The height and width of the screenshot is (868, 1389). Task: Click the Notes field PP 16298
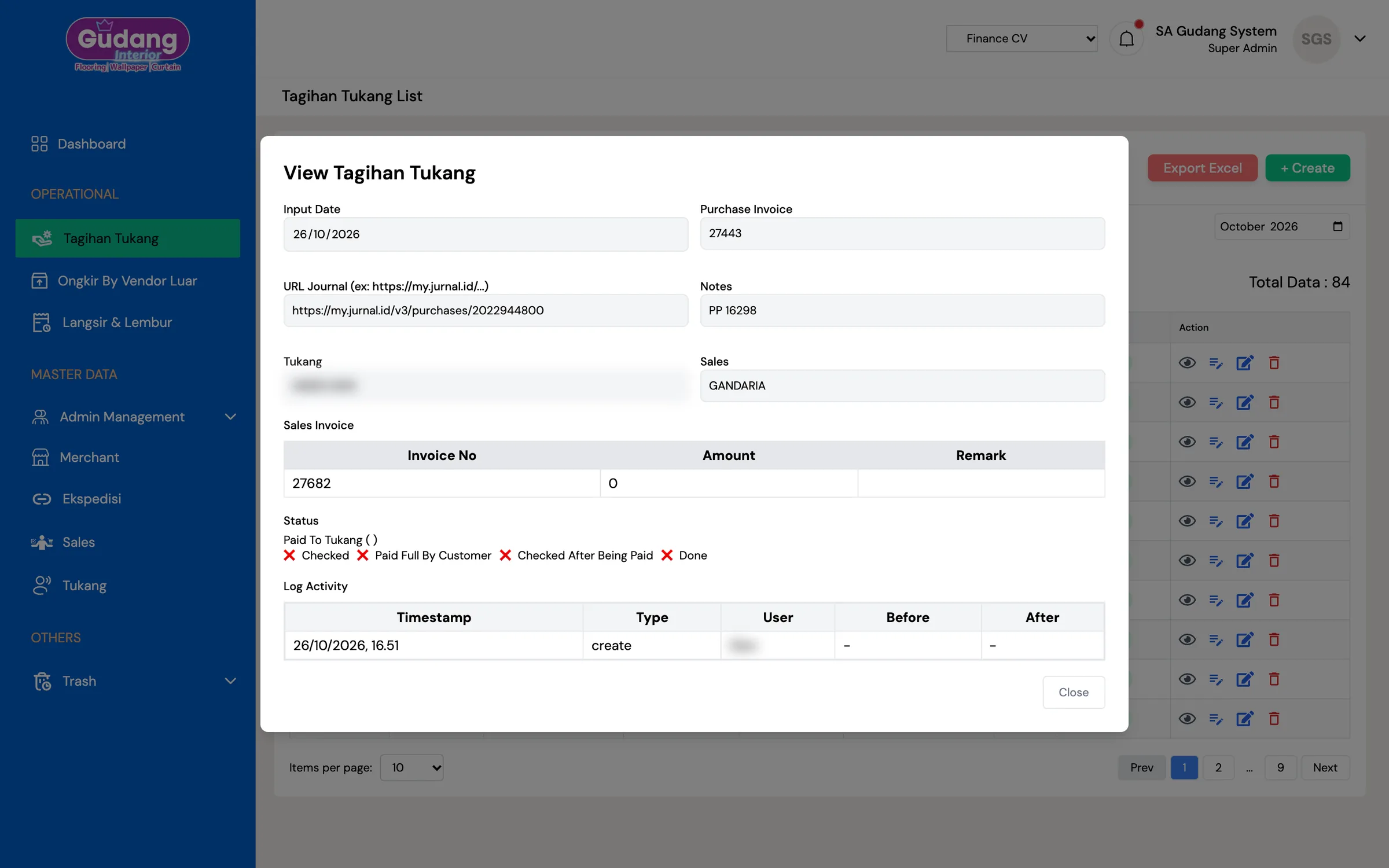902,310
